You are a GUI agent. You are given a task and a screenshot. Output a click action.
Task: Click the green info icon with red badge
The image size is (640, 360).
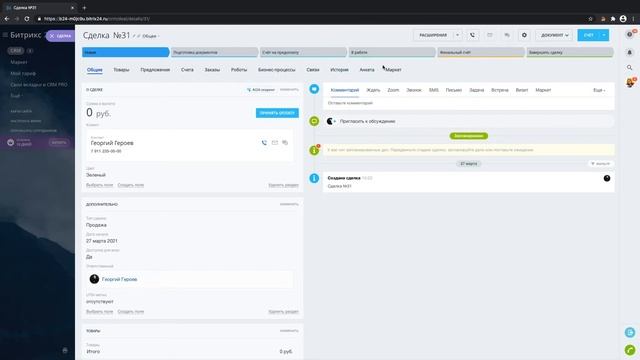pyautogui.click(x=314, y=150)
